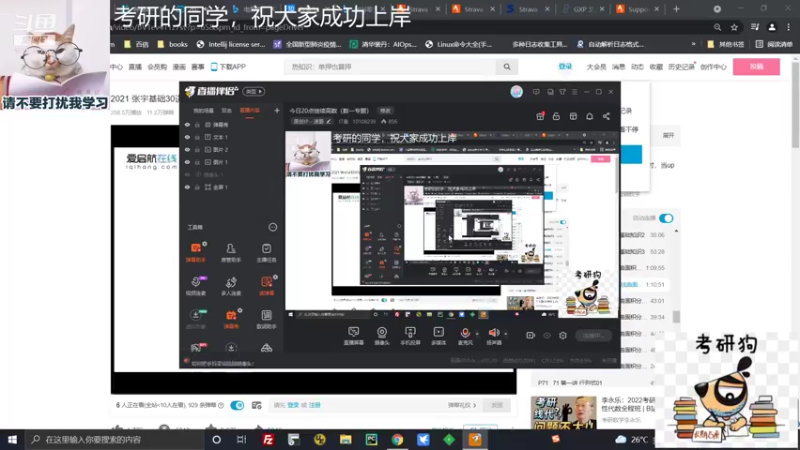Open 主播任务 tool icon
This screenshot has width=800, height=450.
266,252
